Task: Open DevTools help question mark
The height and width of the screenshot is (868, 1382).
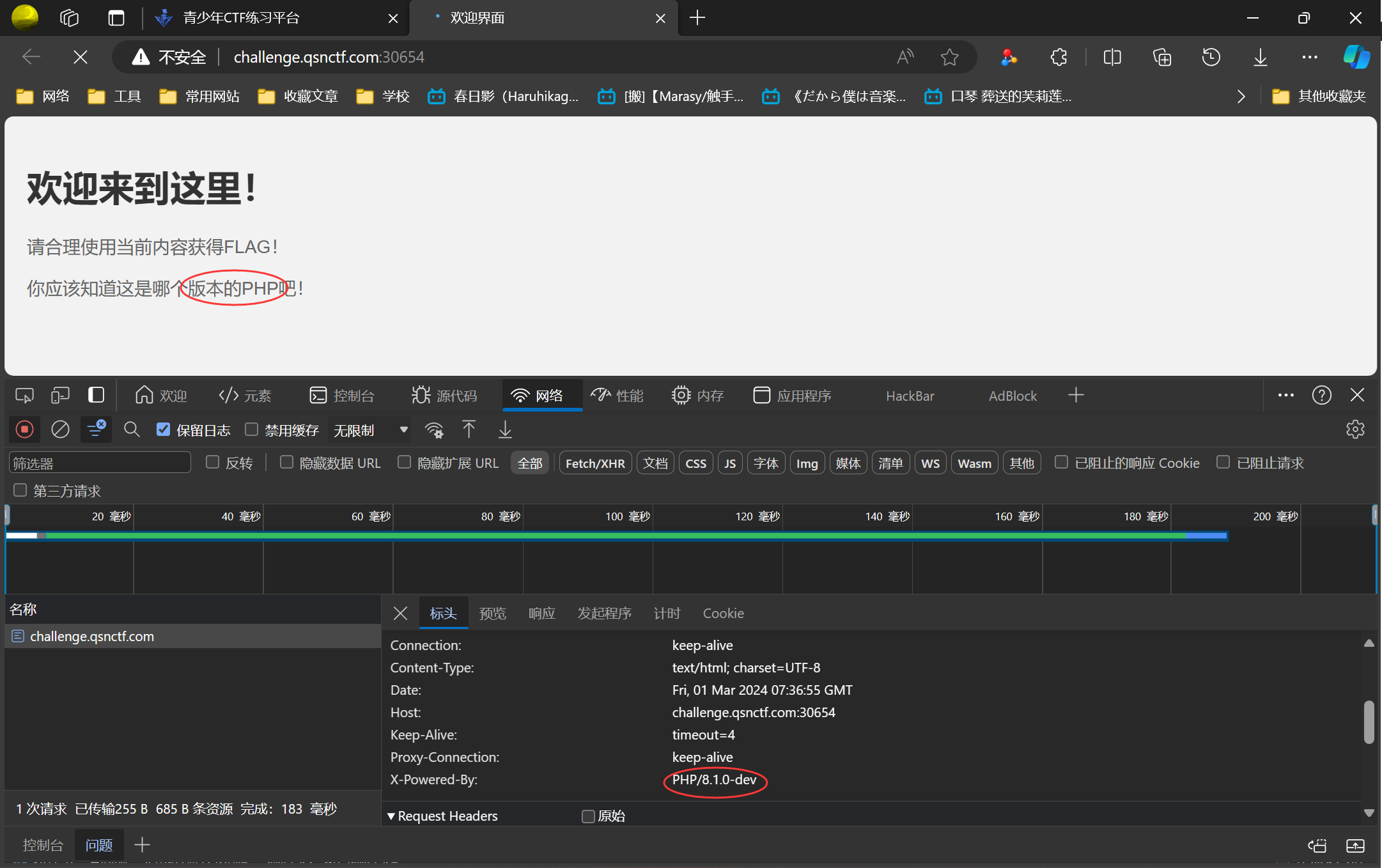Action: pos(1322,396)
